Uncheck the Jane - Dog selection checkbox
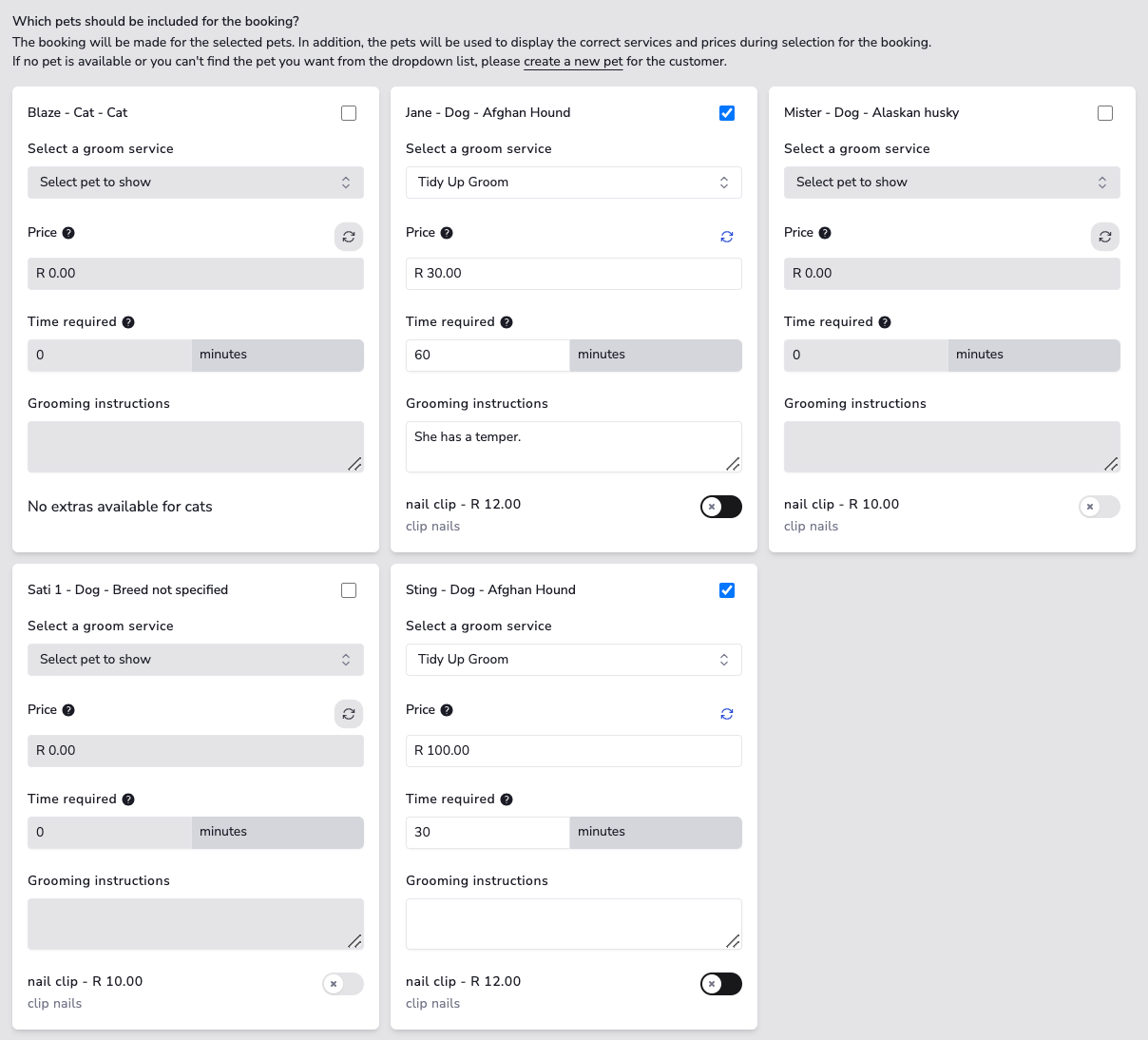 [x=727, y=112]
